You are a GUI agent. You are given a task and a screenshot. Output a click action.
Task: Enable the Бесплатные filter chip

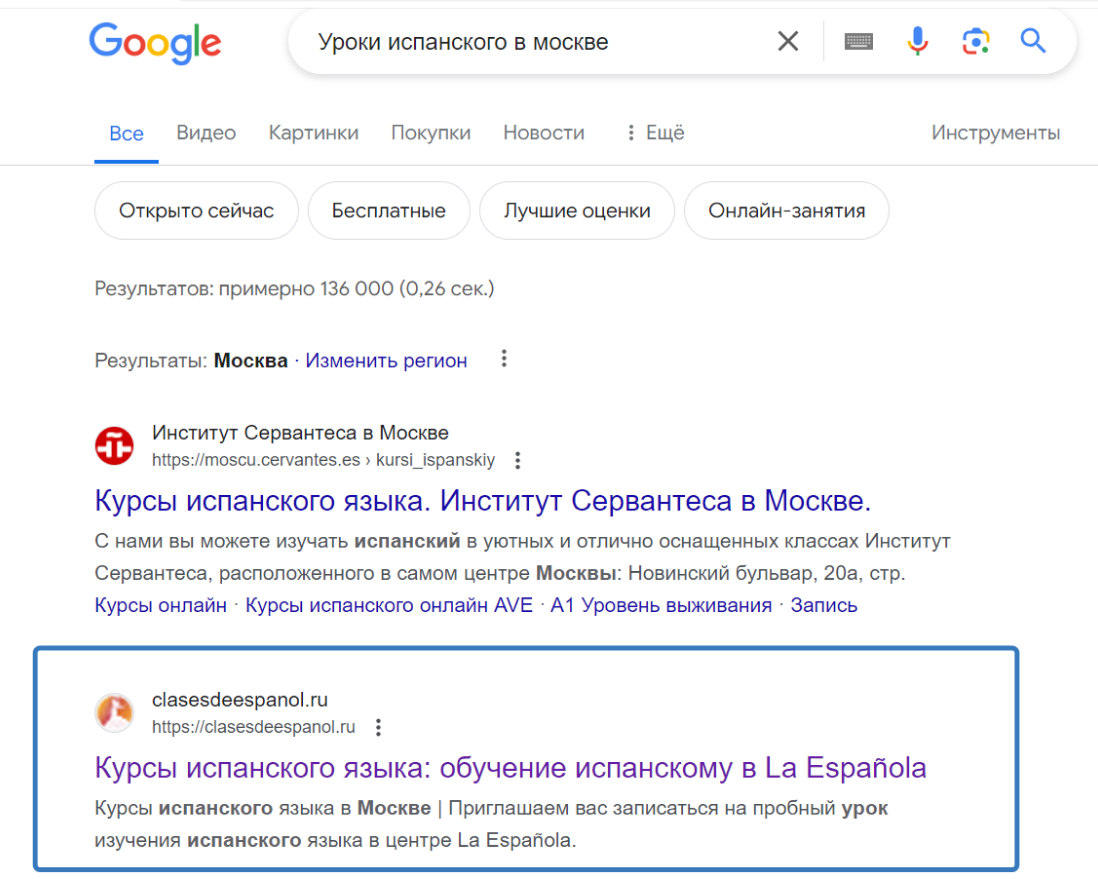point(389,210)
